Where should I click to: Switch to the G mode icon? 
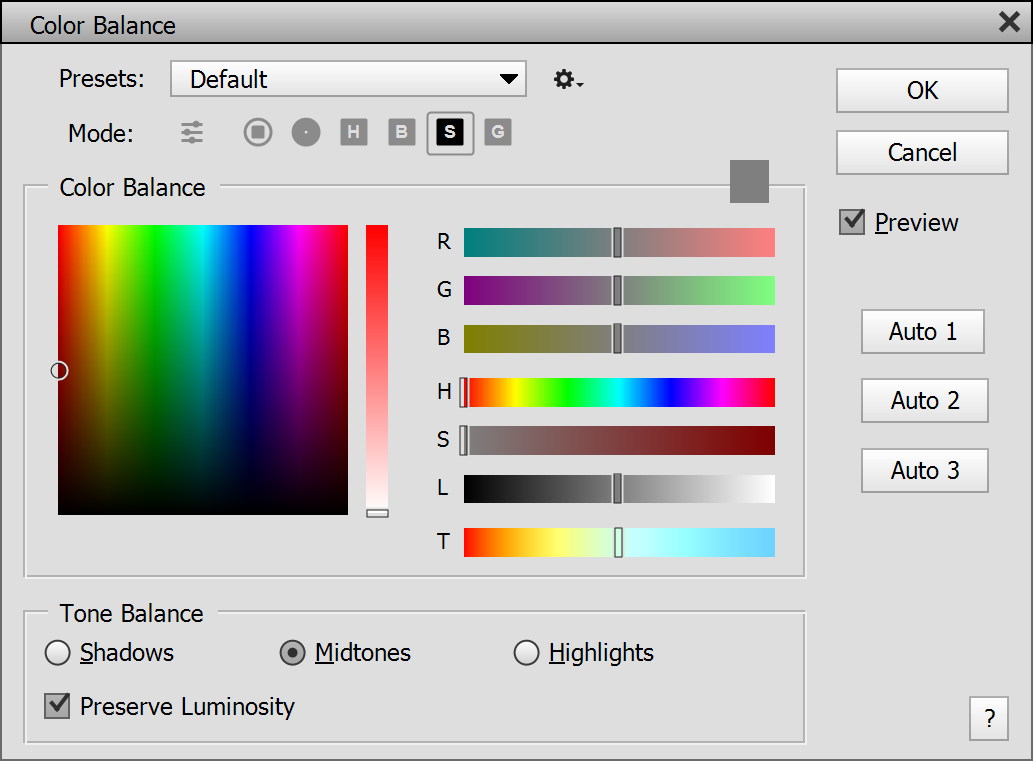[498, 132]
